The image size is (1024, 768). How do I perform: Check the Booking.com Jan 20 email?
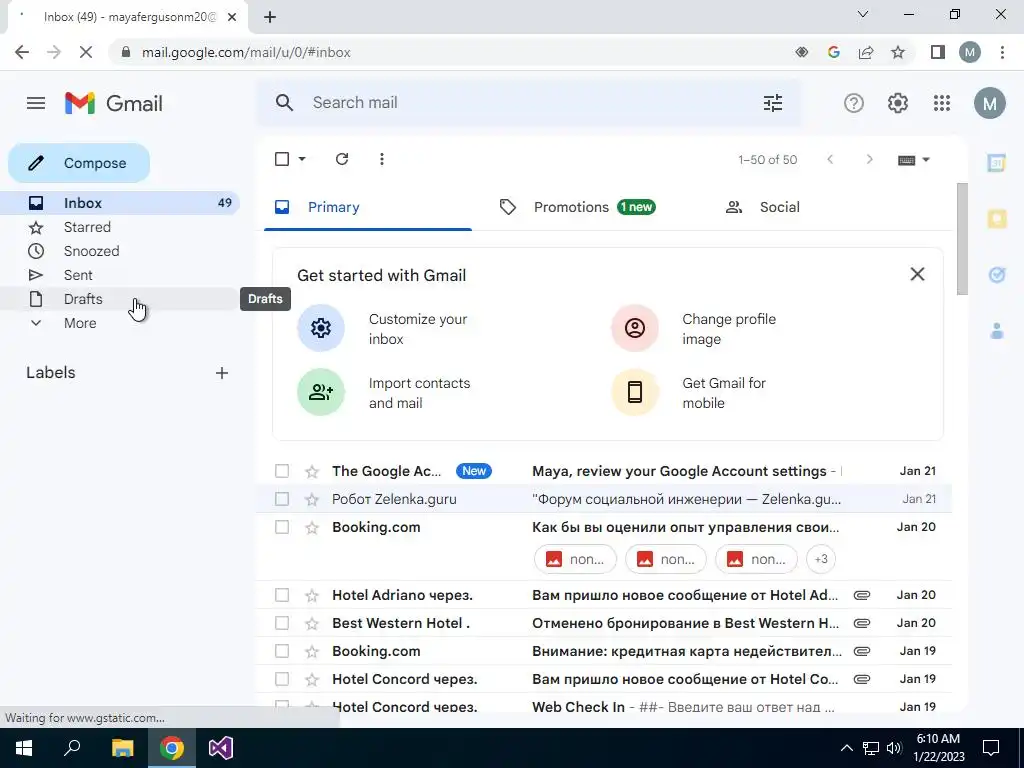(282, 527)
